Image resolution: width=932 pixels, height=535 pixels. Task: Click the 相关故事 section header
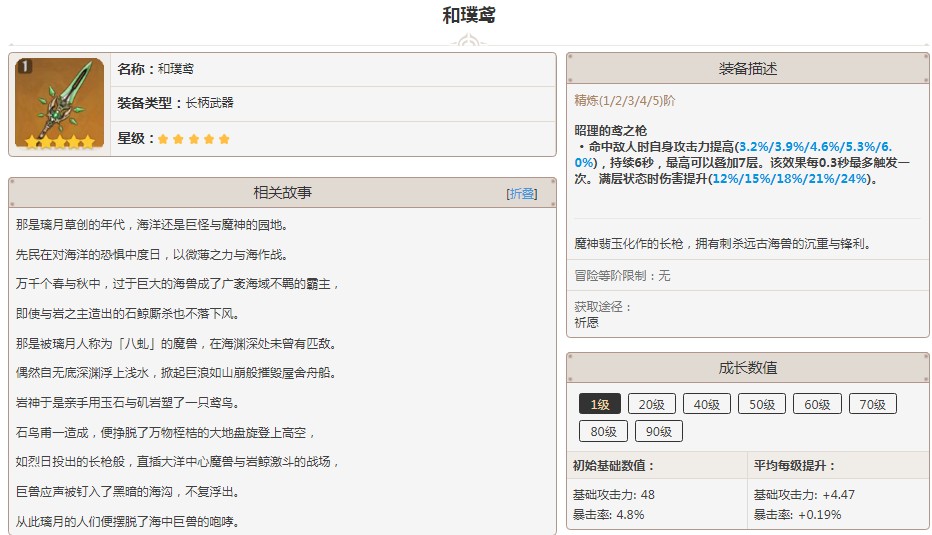click(282, 193)
